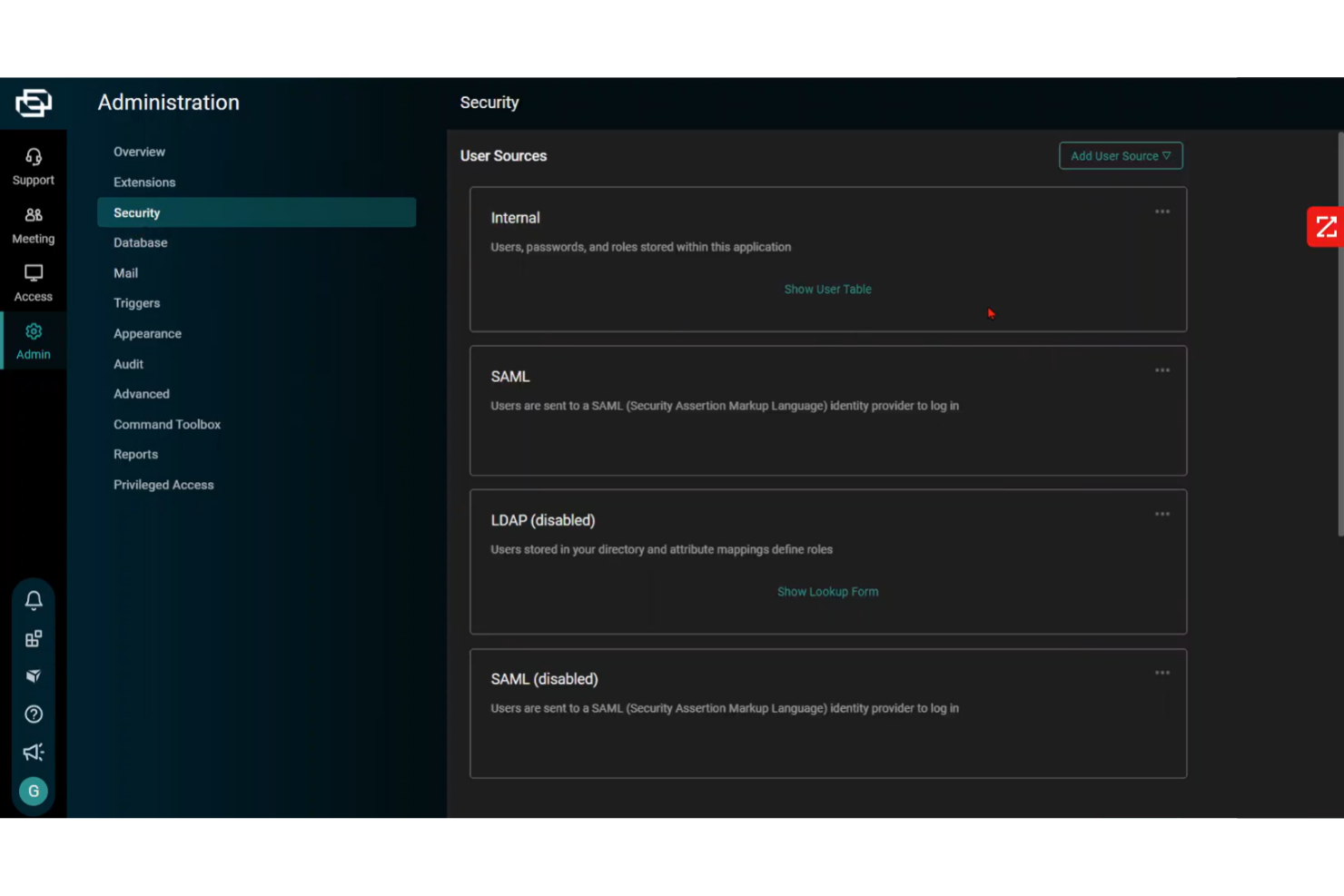This screenshot has height=896, width=1344.
Task: Click the announcements megaphone icon
Action: (x=34, y=752)
